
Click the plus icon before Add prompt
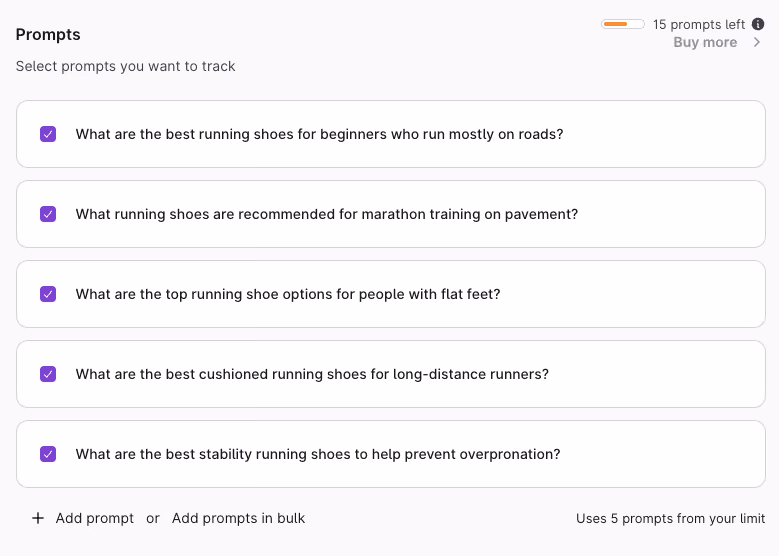pyautogui.click(x=38, y=518)
